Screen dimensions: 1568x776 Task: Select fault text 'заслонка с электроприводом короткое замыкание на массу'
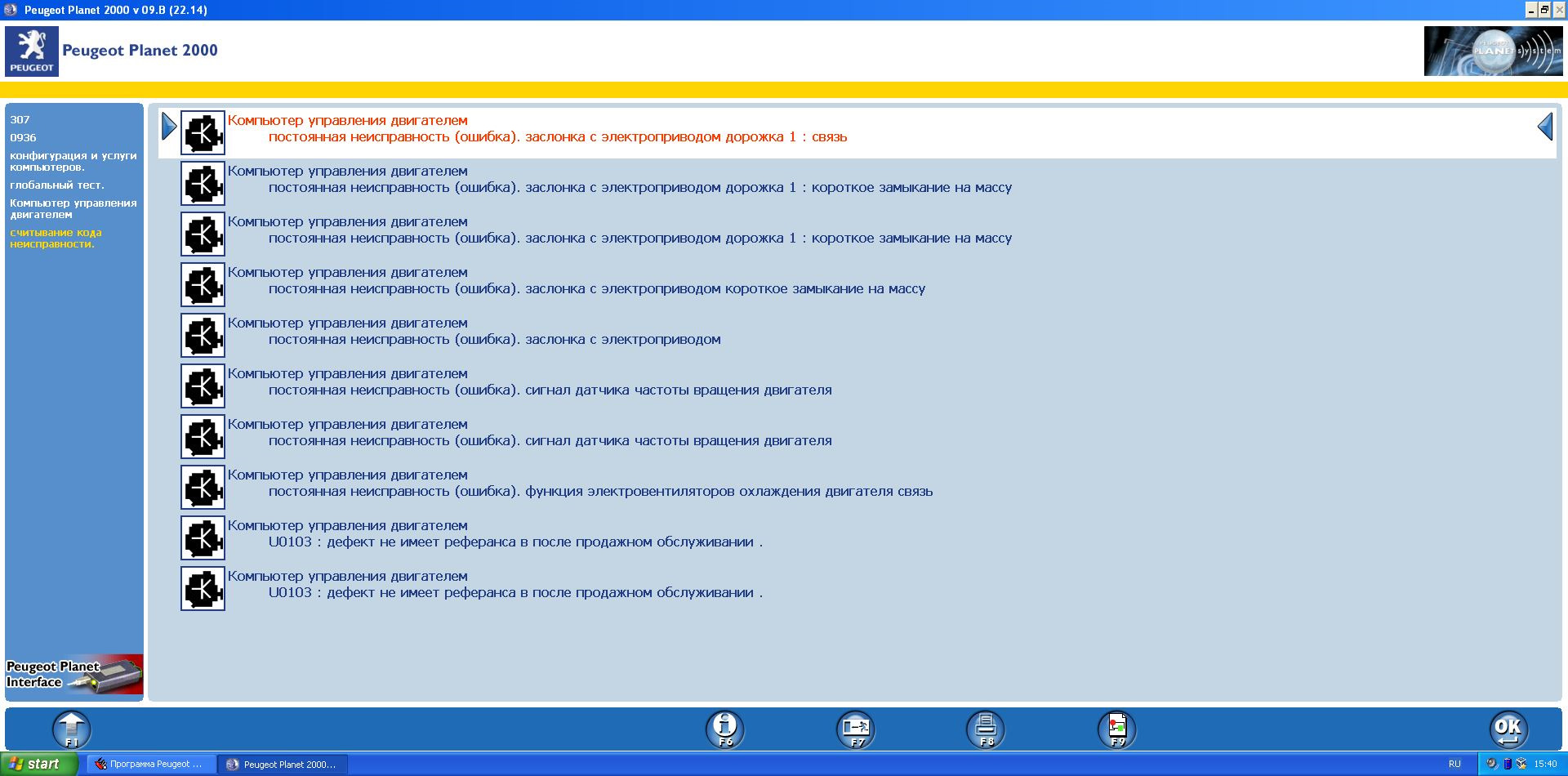[x=597, y=289]
